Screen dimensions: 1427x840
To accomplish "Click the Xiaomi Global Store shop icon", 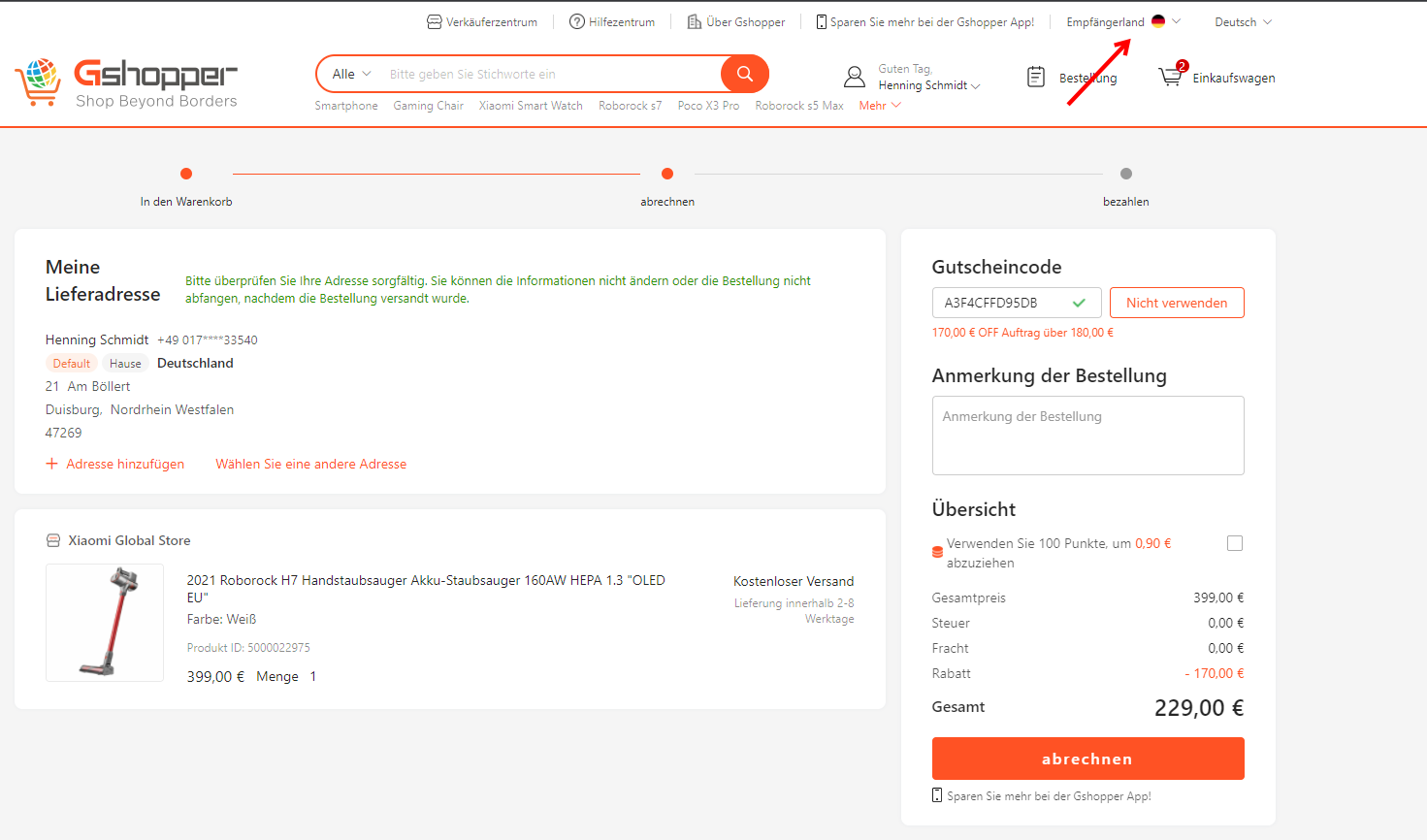I will pos(53,540).
